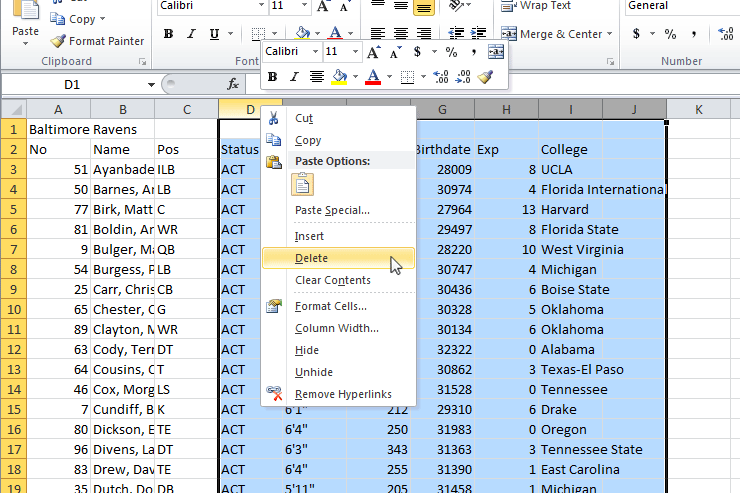The image size is (740, 493).
Task: Click the mini toolbar borders icon
Action: coord(407,76)
